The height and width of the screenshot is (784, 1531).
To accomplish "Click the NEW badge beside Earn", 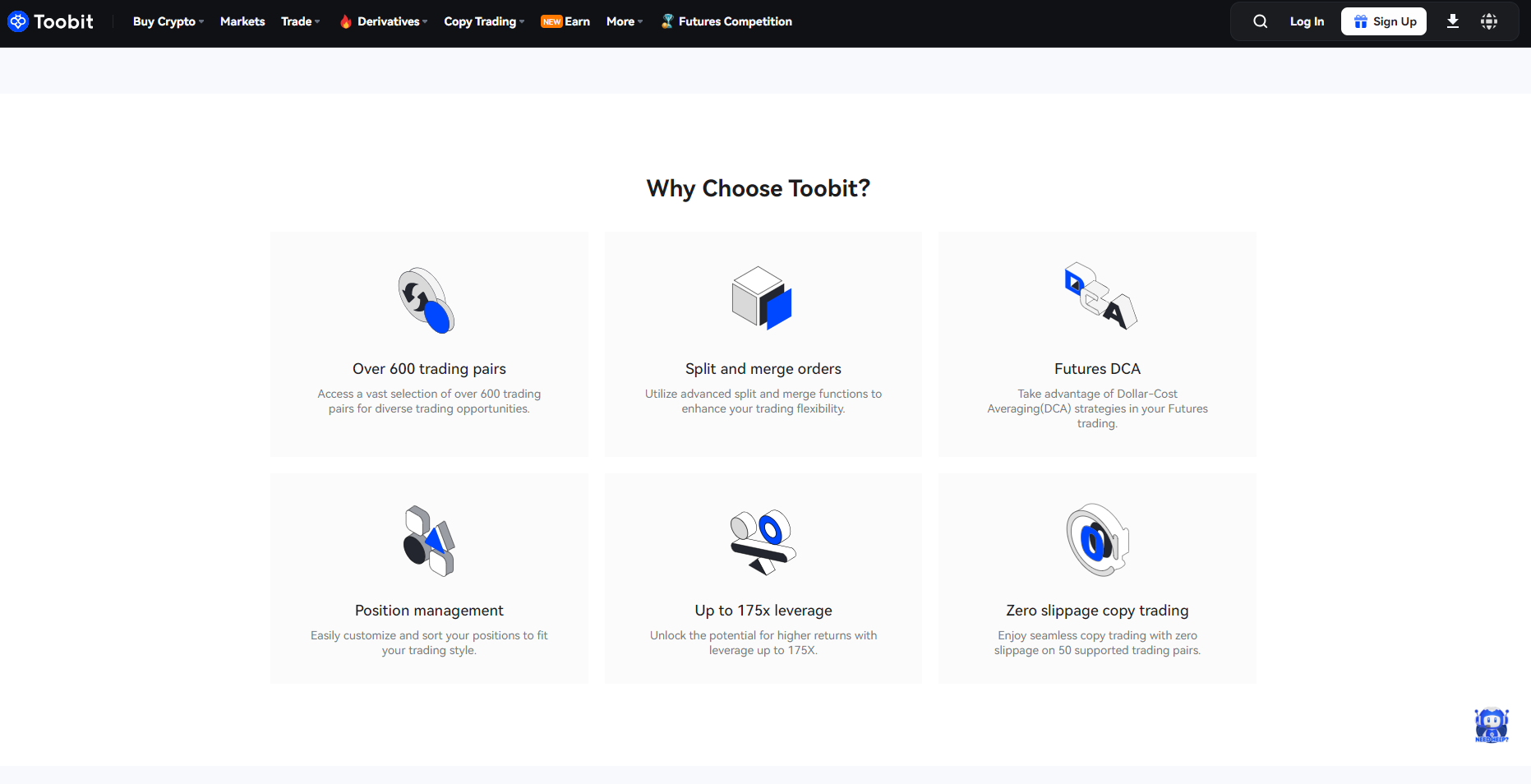I will coord(551,21).
